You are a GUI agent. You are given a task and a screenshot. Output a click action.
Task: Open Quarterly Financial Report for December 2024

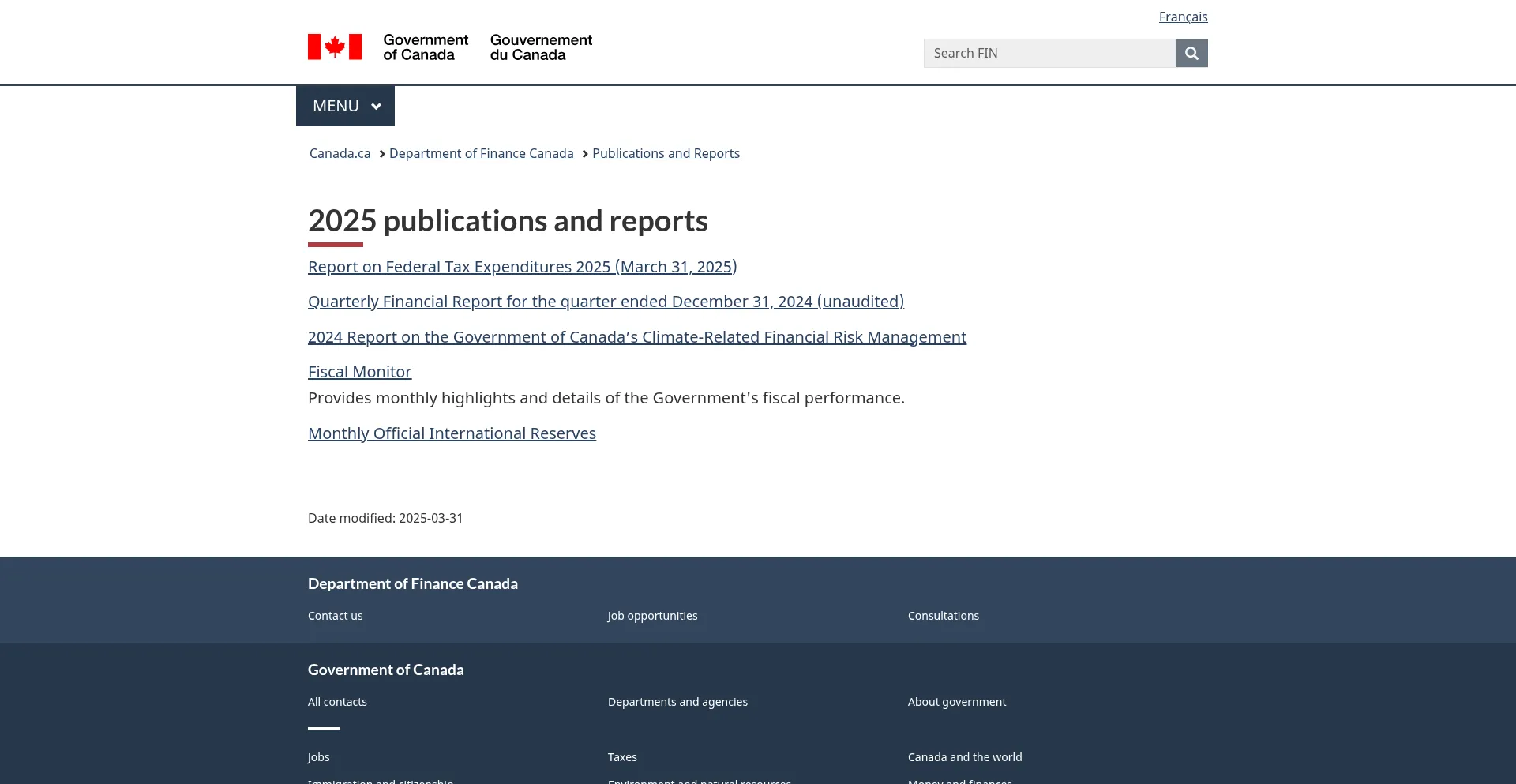pyautogui.click(x=606, y=302)
